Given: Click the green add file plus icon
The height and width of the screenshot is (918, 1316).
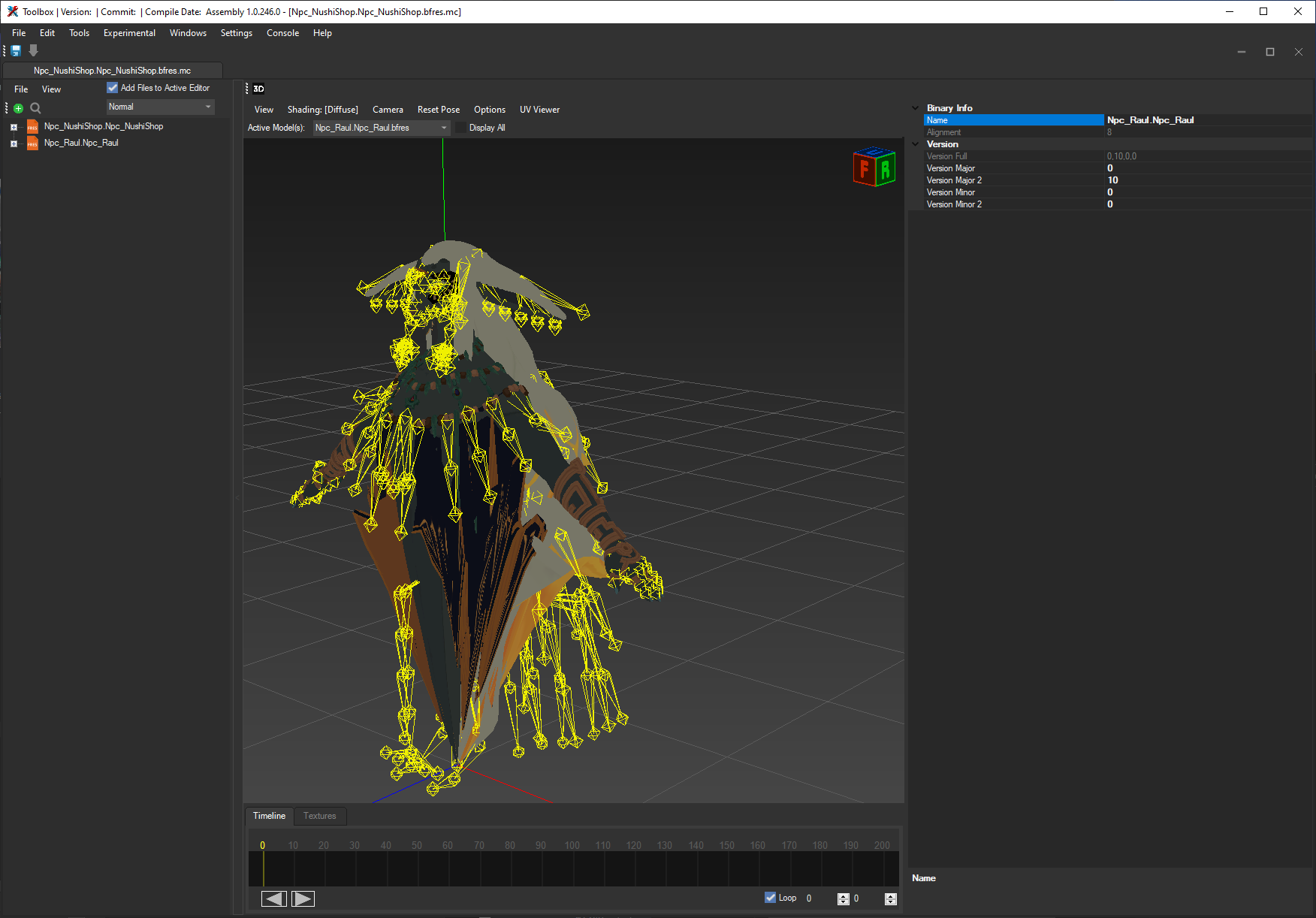Looking at the screenshot, I should (x=19, y=108).
